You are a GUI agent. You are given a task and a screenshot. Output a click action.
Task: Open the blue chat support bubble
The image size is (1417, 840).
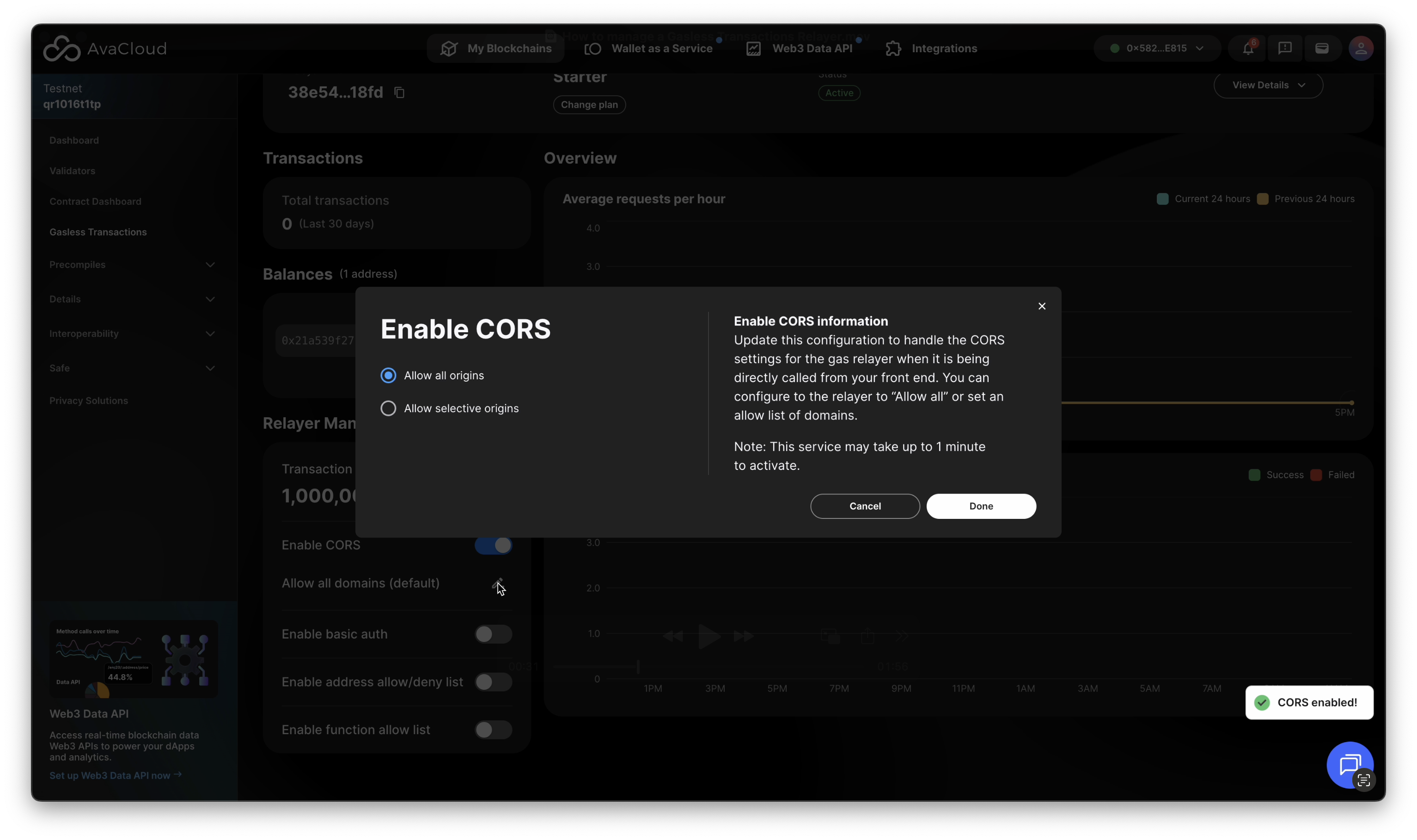point(1349,764)
